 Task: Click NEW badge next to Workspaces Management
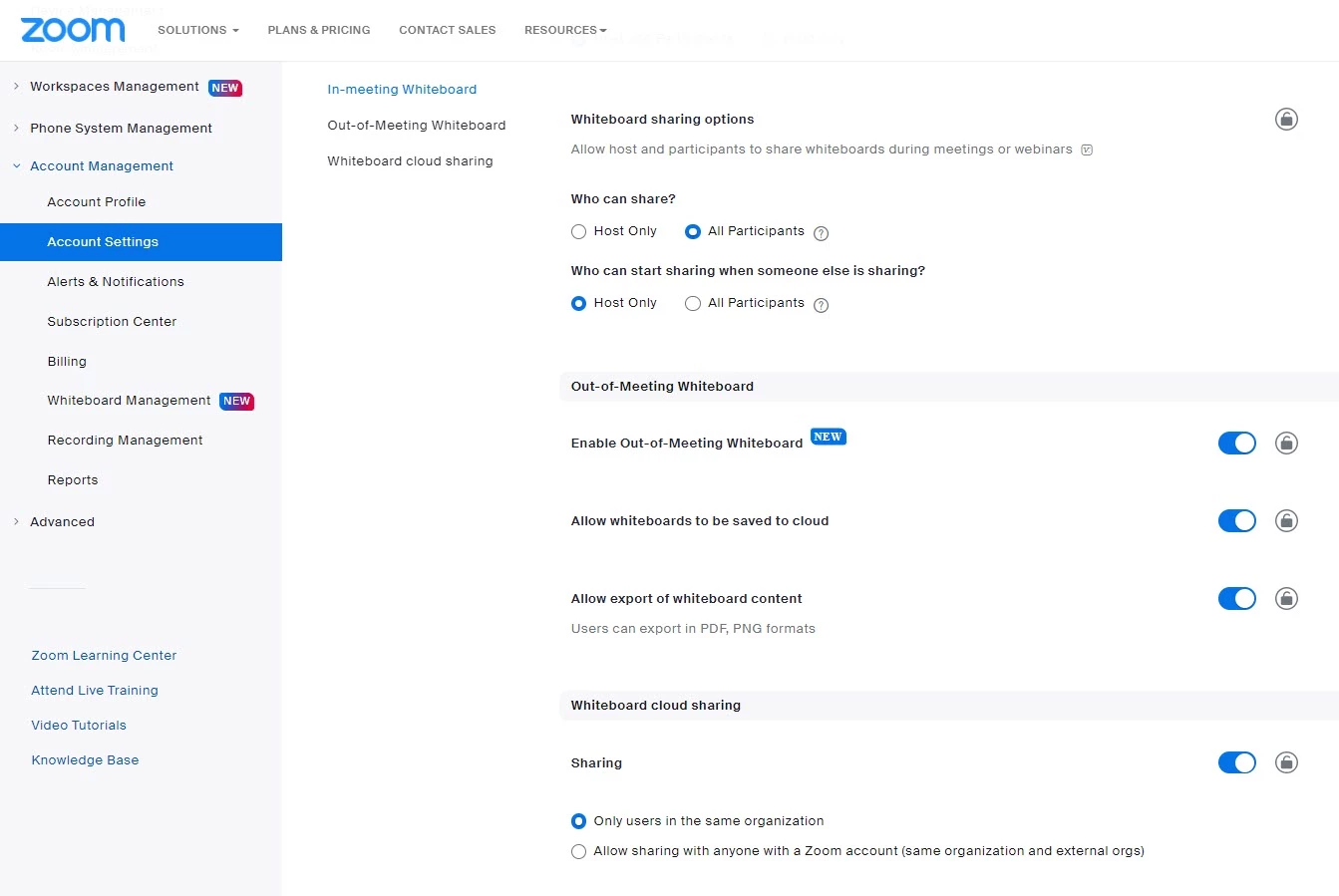pyautogui.click(x=225, y=88)
